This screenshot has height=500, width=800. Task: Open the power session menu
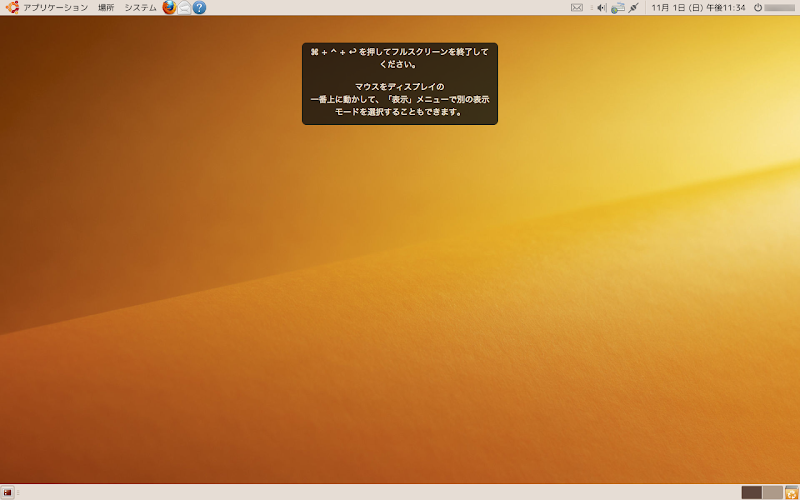tap(757, 8)
